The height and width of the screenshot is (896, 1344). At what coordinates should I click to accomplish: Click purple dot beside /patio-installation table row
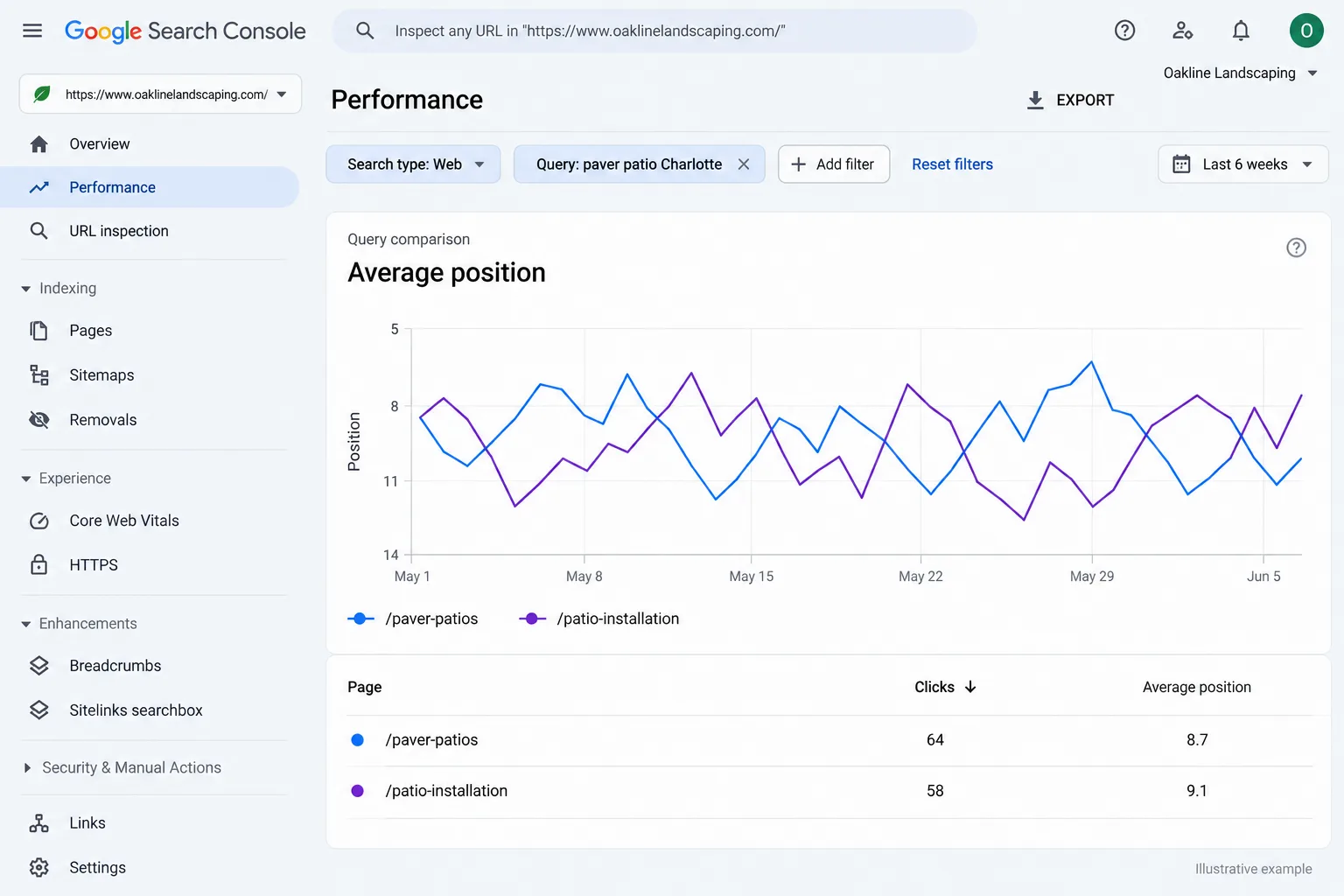(357, 790)
